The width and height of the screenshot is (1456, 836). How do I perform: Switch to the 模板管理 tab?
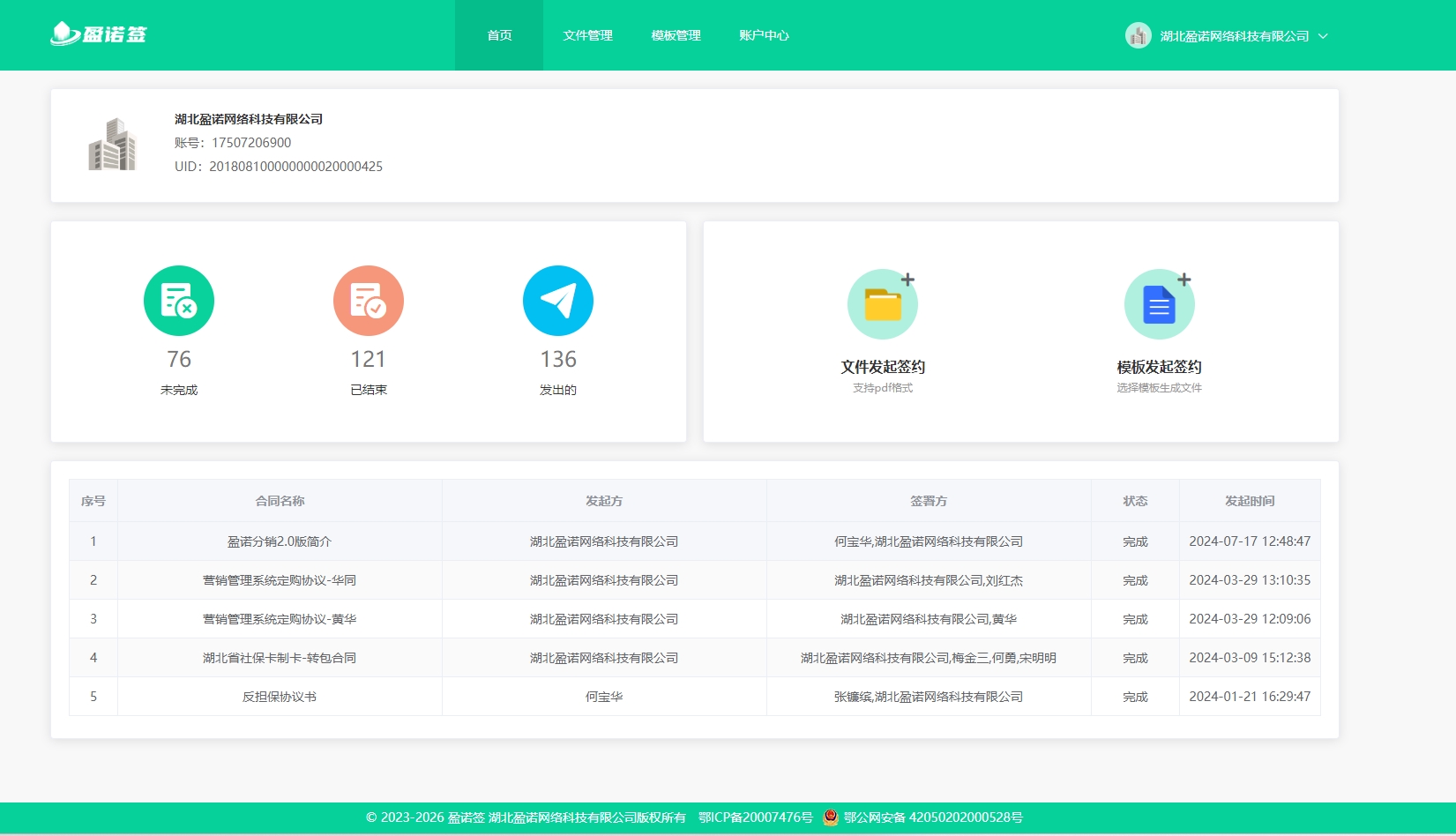click(676, 35)
